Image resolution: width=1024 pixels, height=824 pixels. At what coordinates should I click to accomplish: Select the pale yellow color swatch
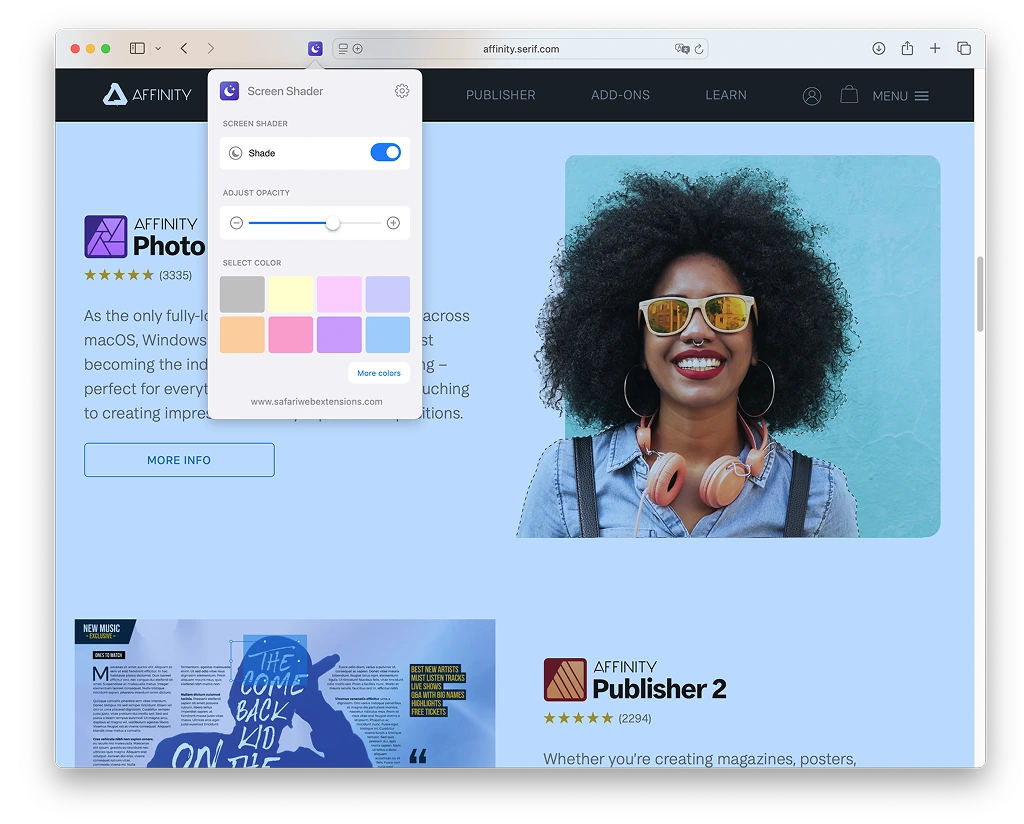click(291, 294)
